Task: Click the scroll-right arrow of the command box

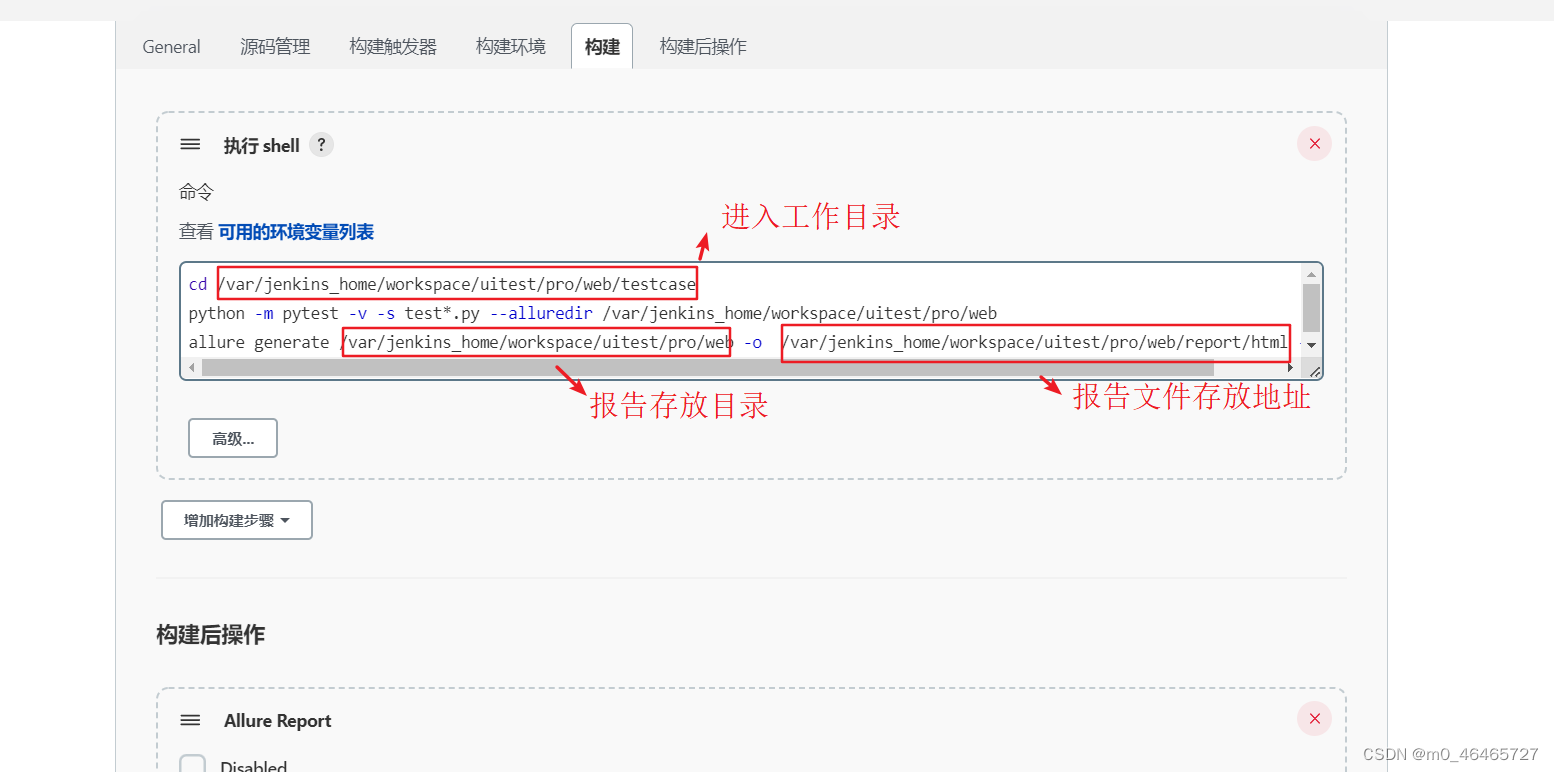Action: [x=1292, y=368]
